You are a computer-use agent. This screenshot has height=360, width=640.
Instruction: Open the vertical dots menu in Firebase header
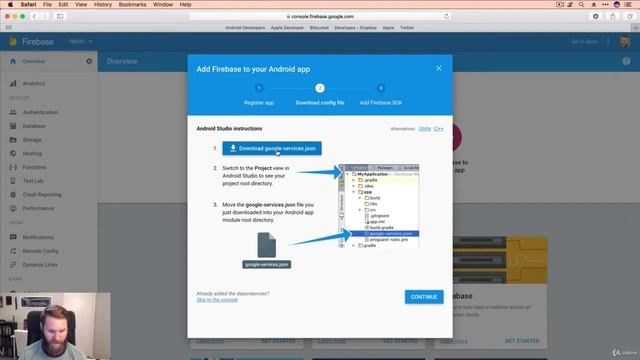(608, 42)
